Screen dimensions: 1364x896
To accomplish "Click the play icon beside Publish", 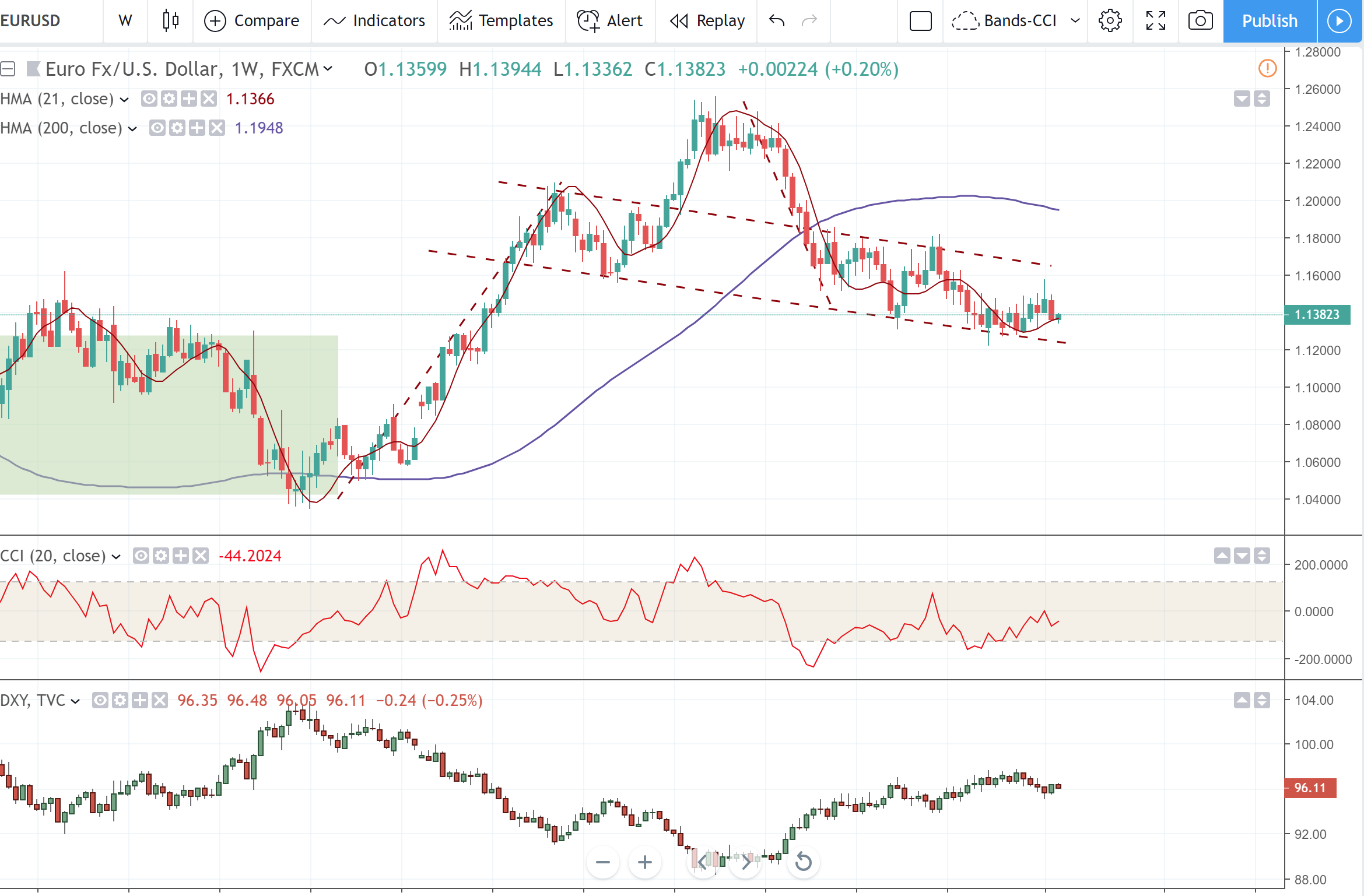I will [x=1340, y=21].
